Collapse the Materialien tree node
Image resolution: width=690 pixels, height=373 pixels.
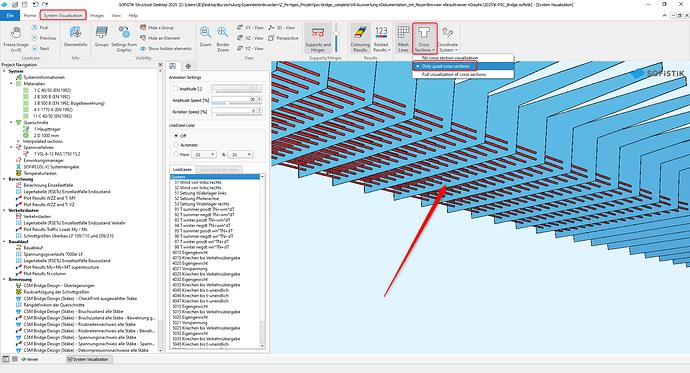point(11,84)
